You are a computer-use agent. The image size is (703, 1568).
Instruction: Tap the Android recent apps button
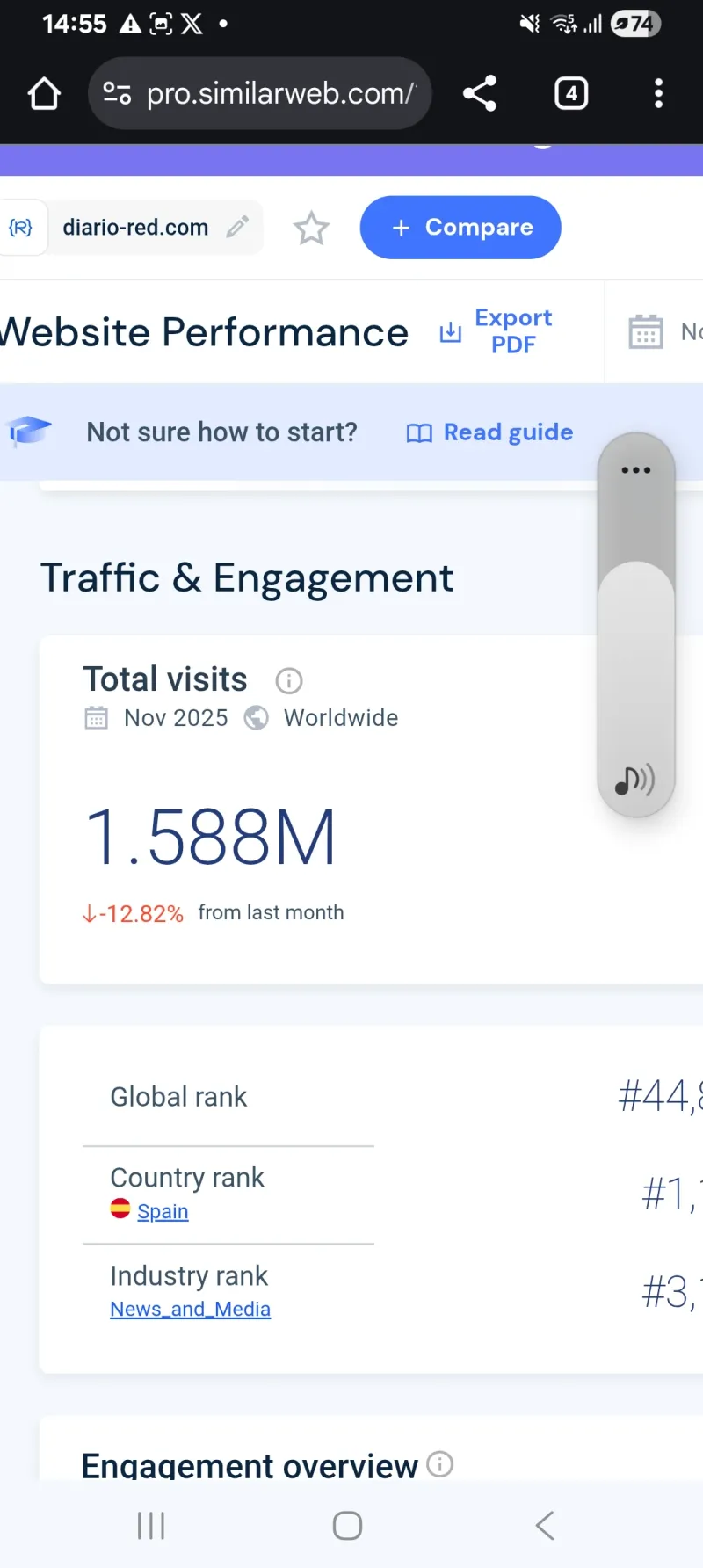151,1526
